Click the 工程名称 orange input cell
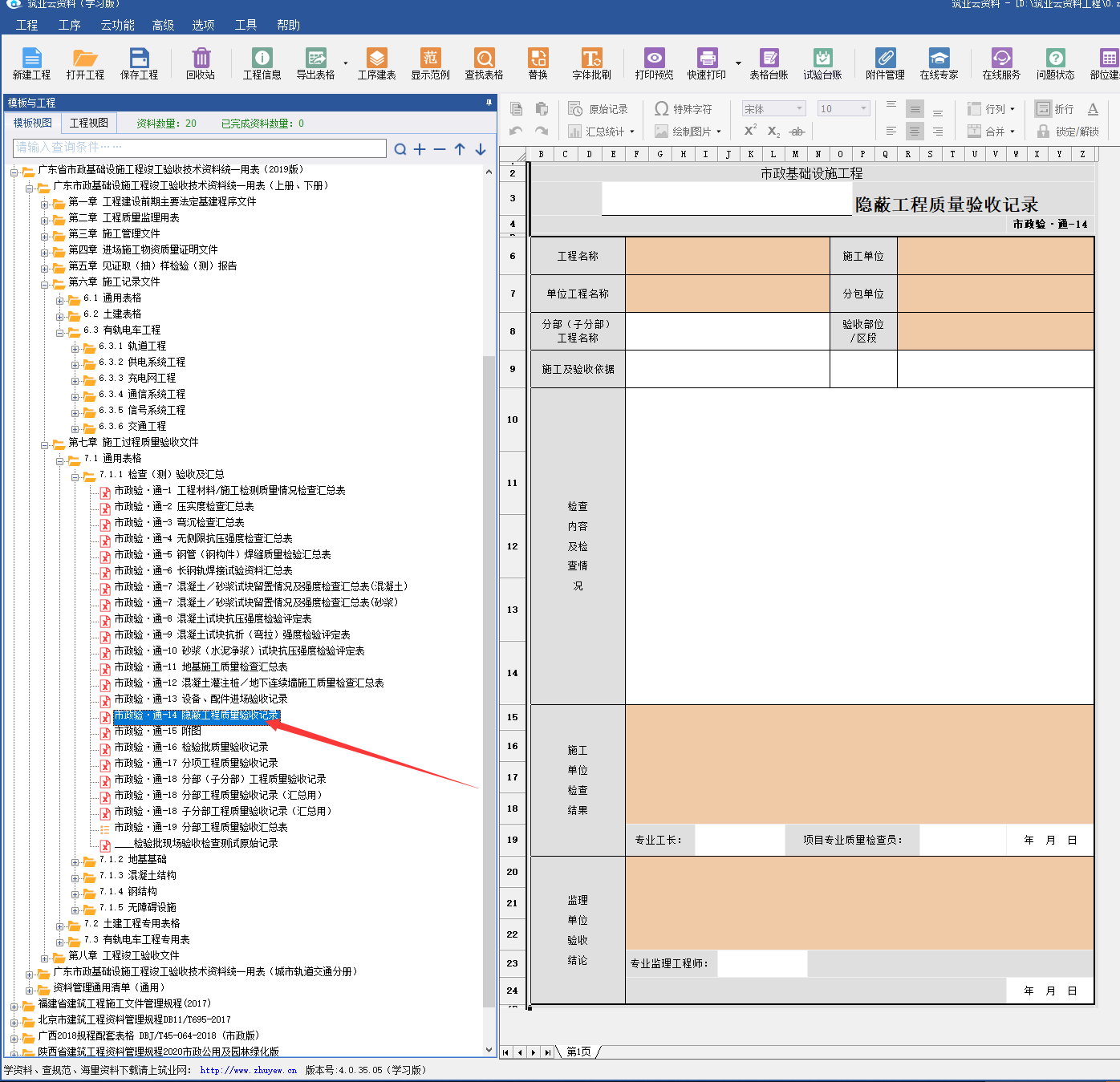The height and width of the screenshot is (1082, 1120). click(728, 256)
